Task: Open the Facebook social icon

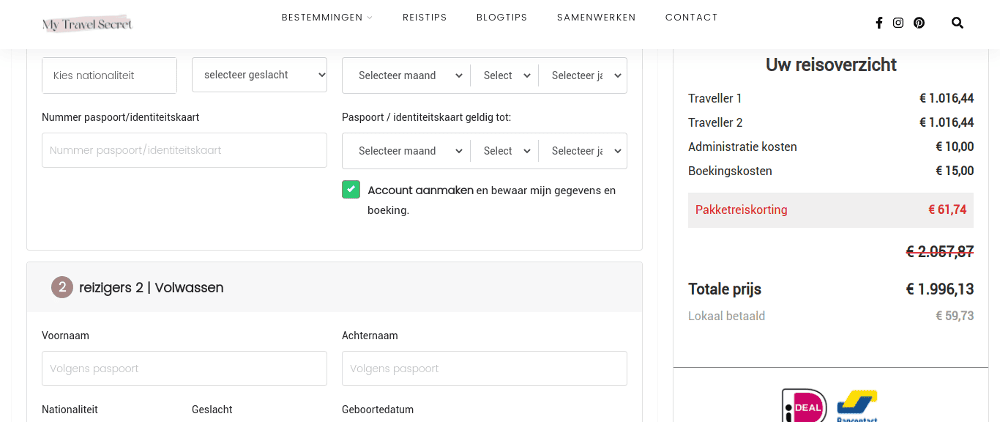Action: tap(879, 23)
